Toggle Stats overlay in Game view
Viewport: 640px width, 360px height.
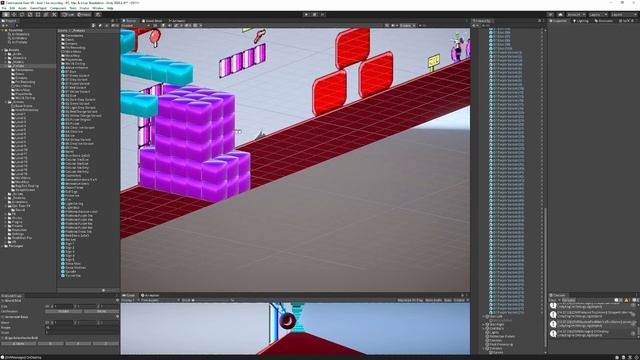pyautogui.click(x=448, y=300)
